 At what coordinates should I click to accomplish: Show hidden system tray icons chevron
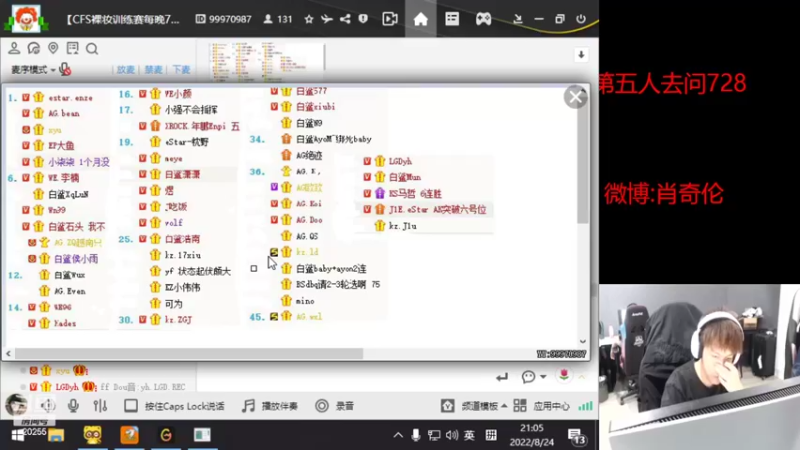pyautogui.click(x=398, y=435)
